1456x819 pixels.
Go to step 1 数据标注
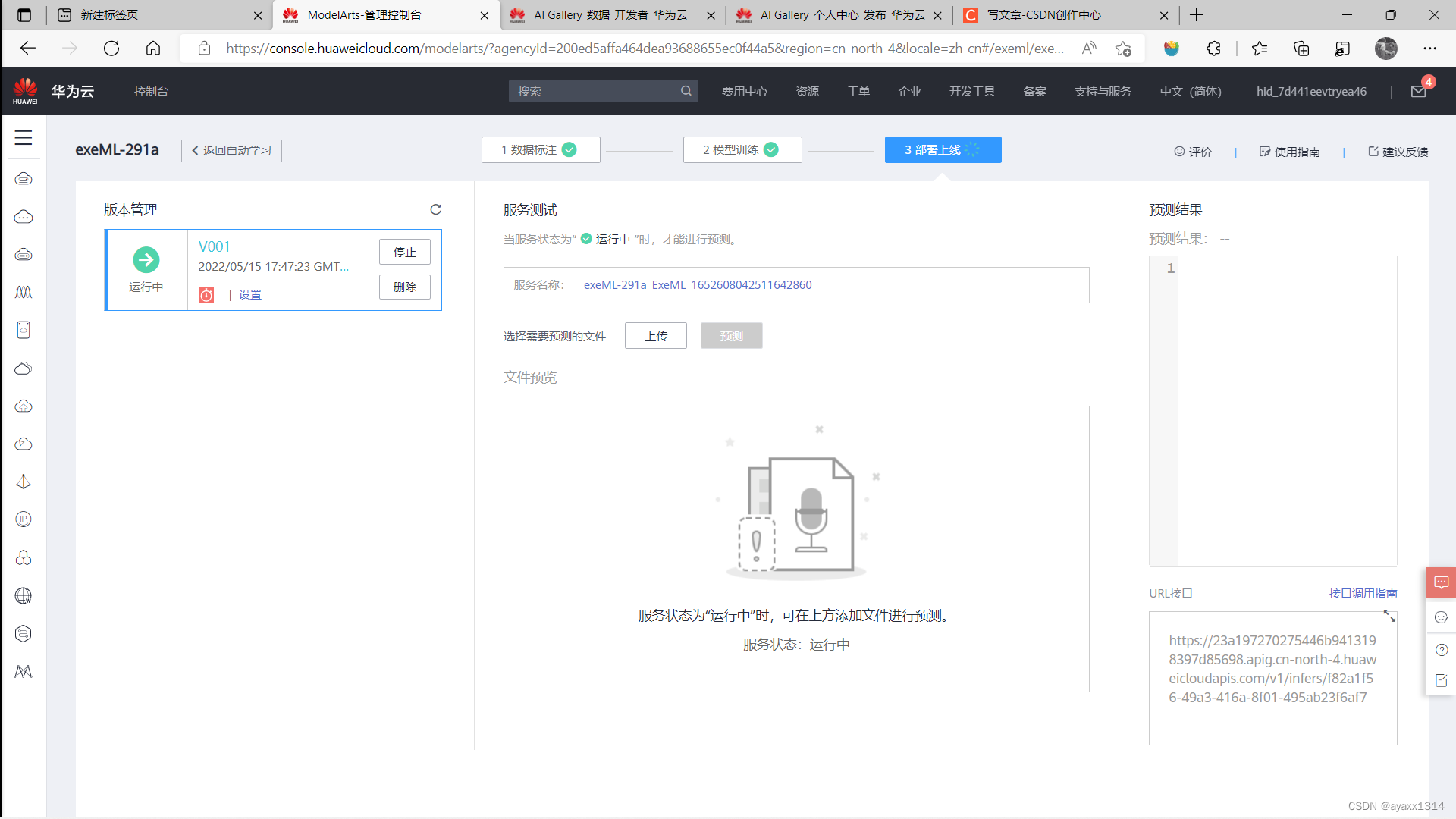[540, 150]
